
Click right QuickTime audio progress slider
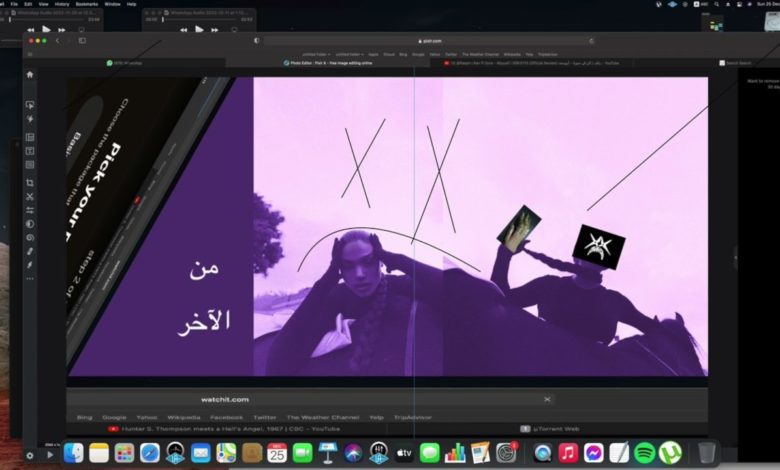pyautogui.click(x=200, y=20)
